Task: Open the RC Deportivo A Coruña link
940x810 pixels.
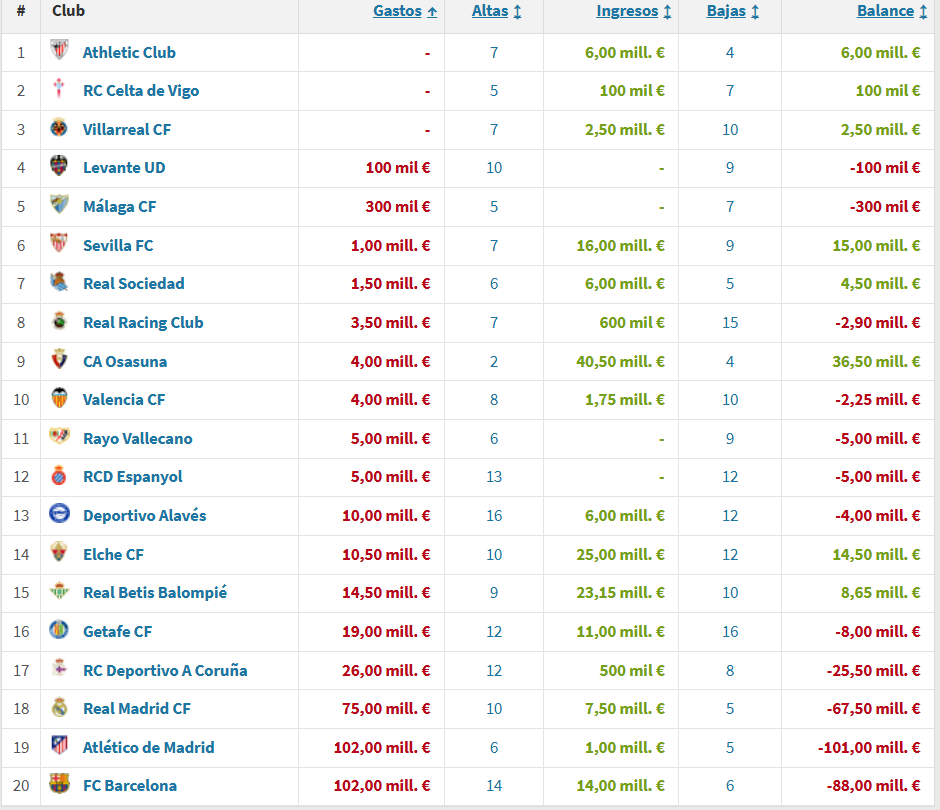Action: [165, 671]
